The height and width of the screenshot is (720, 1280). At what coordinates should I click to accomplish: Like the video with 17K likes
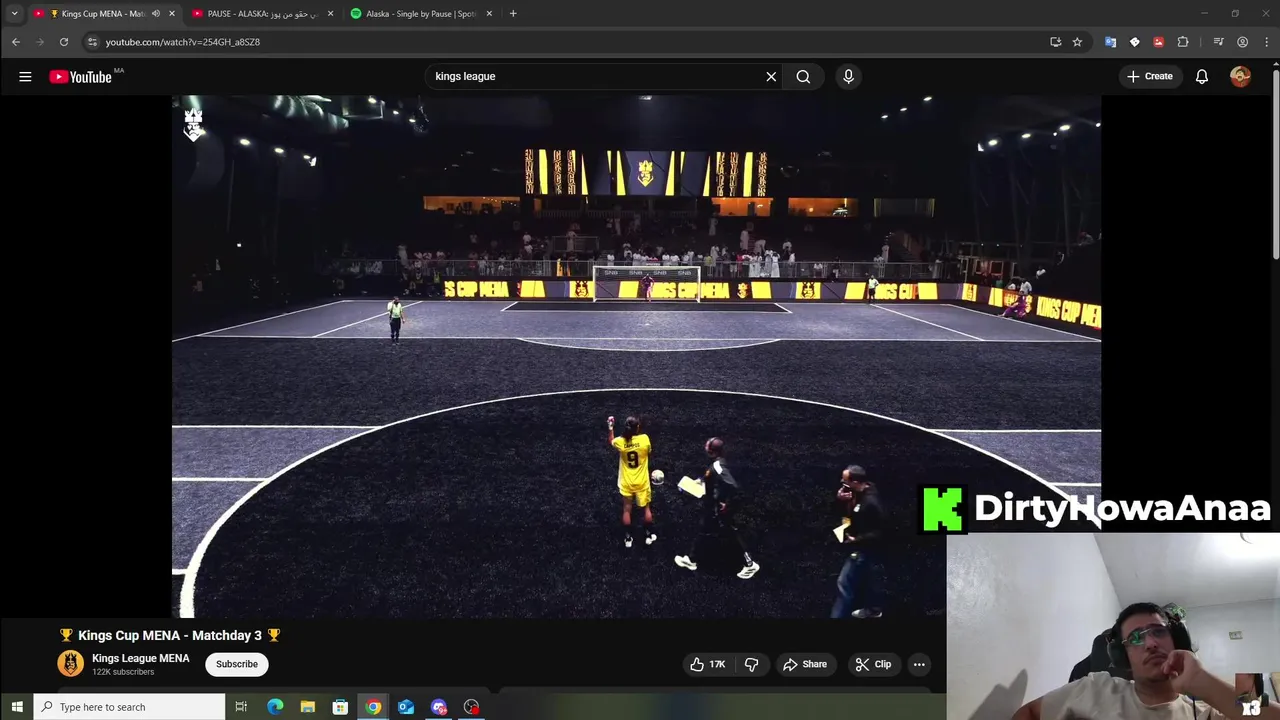[x=707, y=664]
